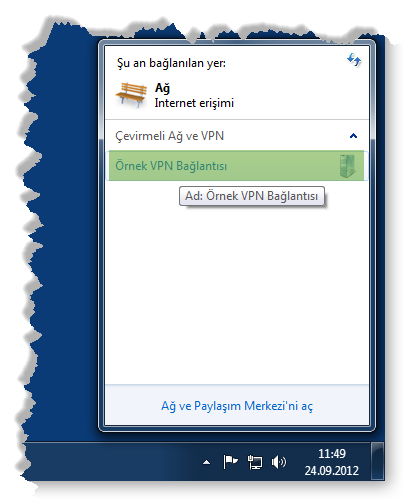
Task: Click the server icon on VPN entry
Action: point(347,166)
